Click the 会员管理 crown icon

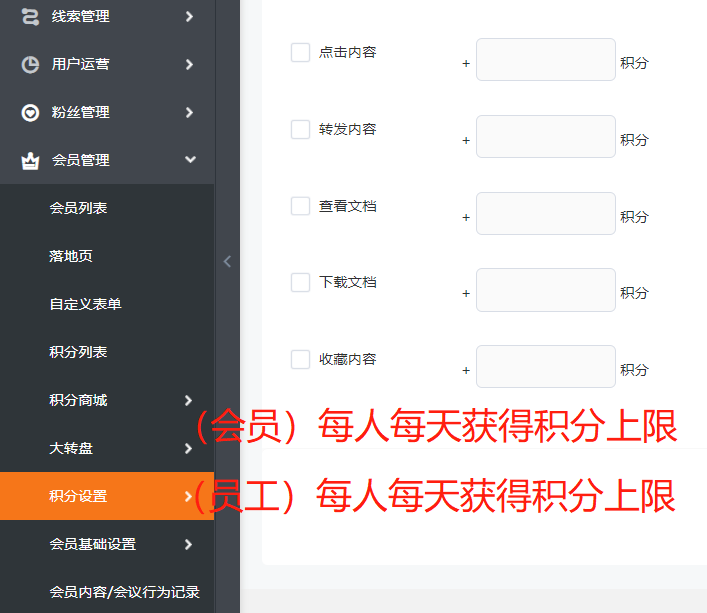tap(30, 160)
